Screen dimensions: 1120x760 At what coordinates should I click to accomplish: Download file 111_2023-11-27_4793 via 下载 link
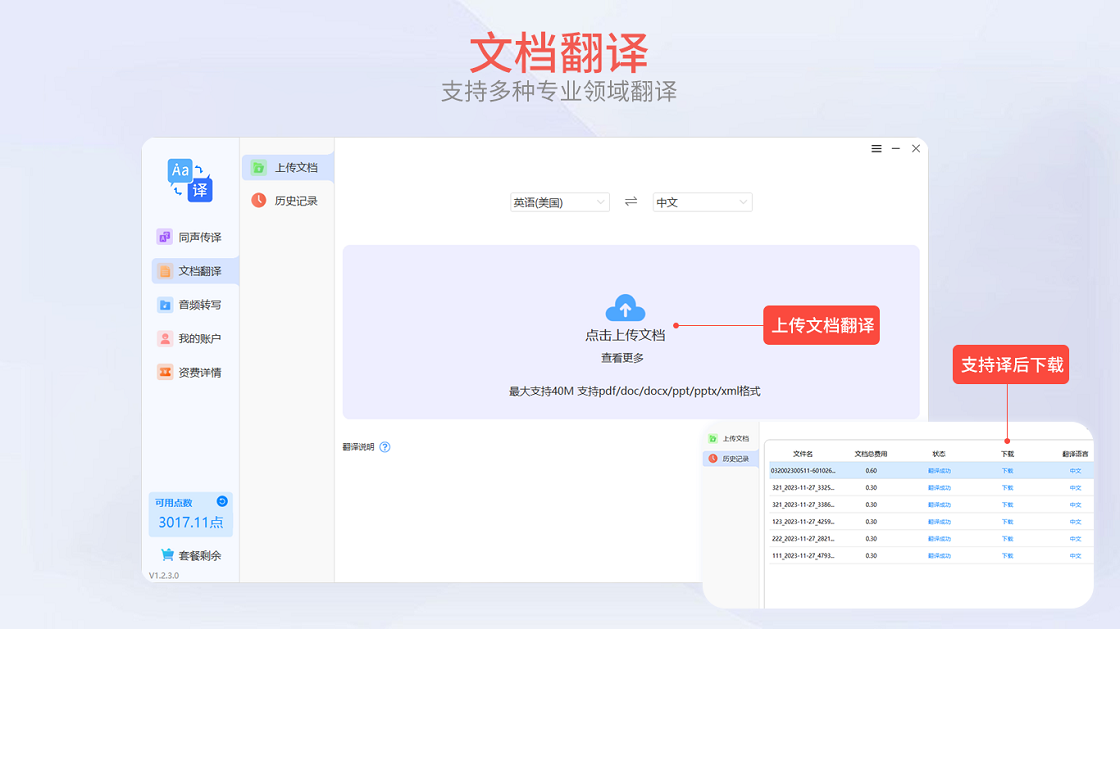tap(1007, 556)
